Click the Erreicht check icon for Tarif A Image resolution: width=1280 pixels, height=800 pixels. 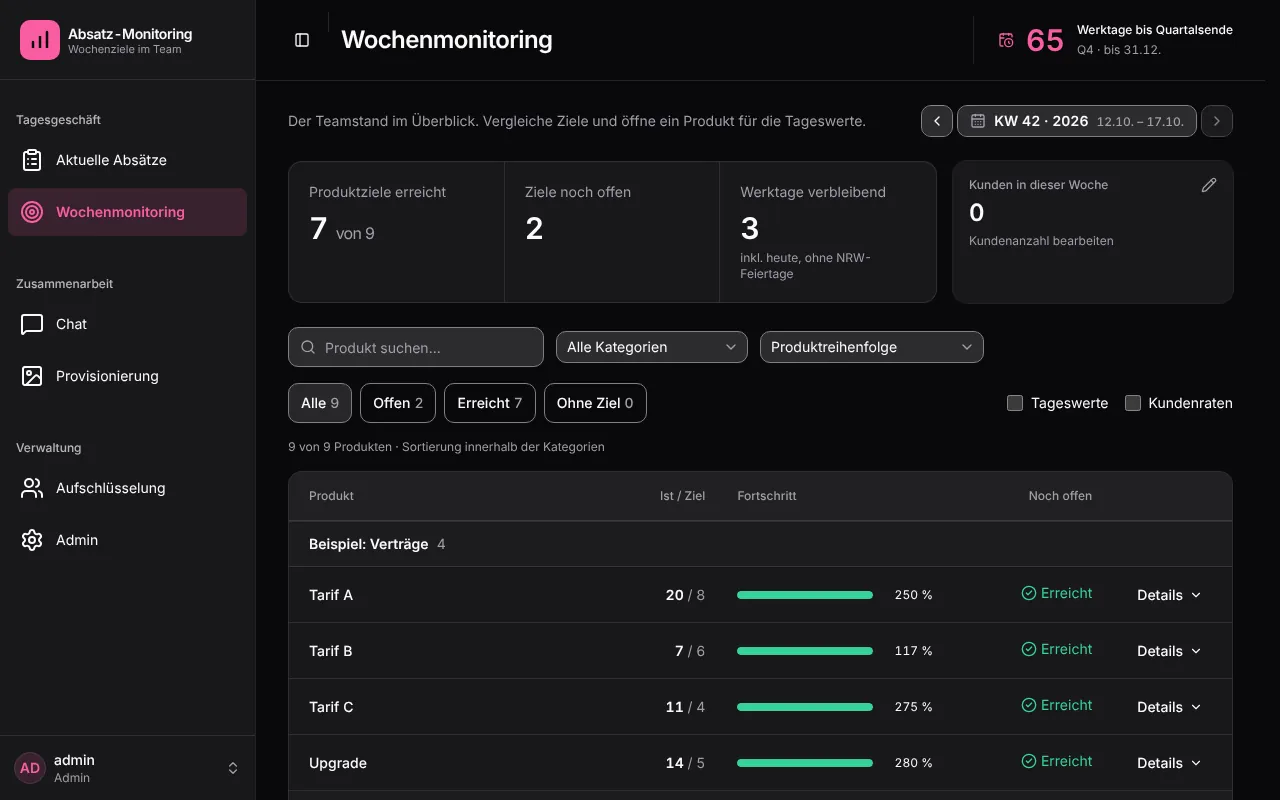(x=1028, y=594)
